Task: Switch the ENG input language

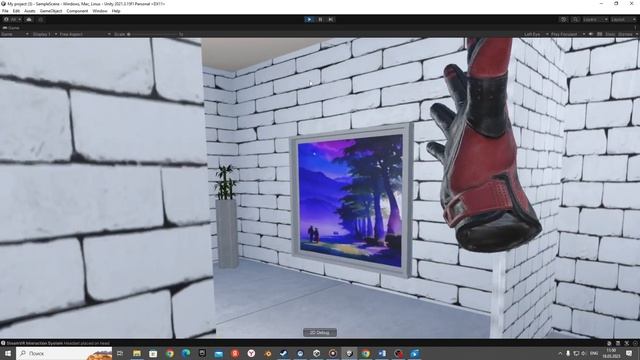Action: [594, 353]
